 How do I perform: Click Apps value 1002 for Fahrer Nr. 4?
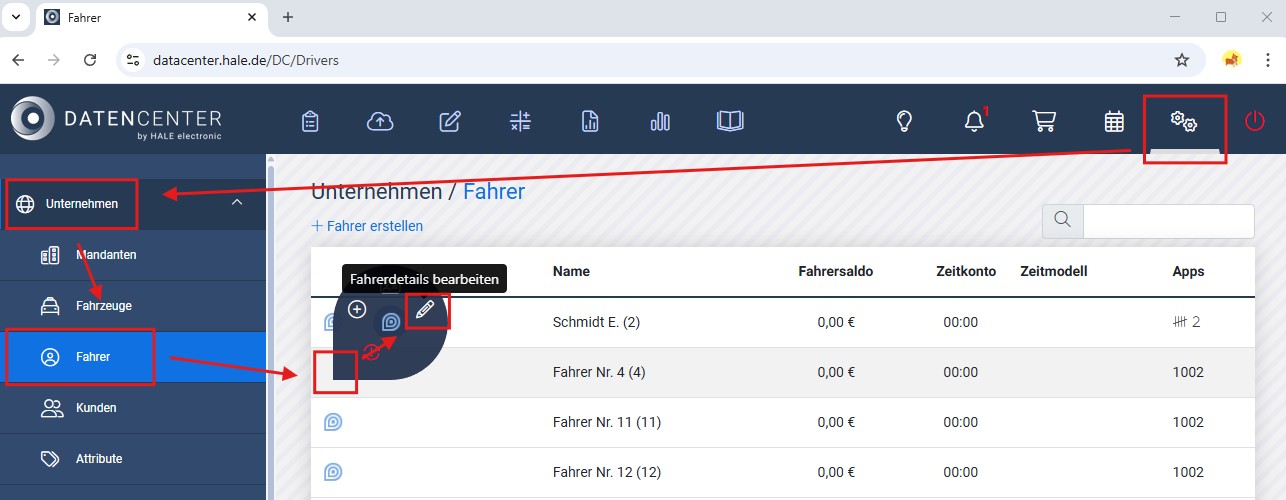click(x=1188, y=372)
